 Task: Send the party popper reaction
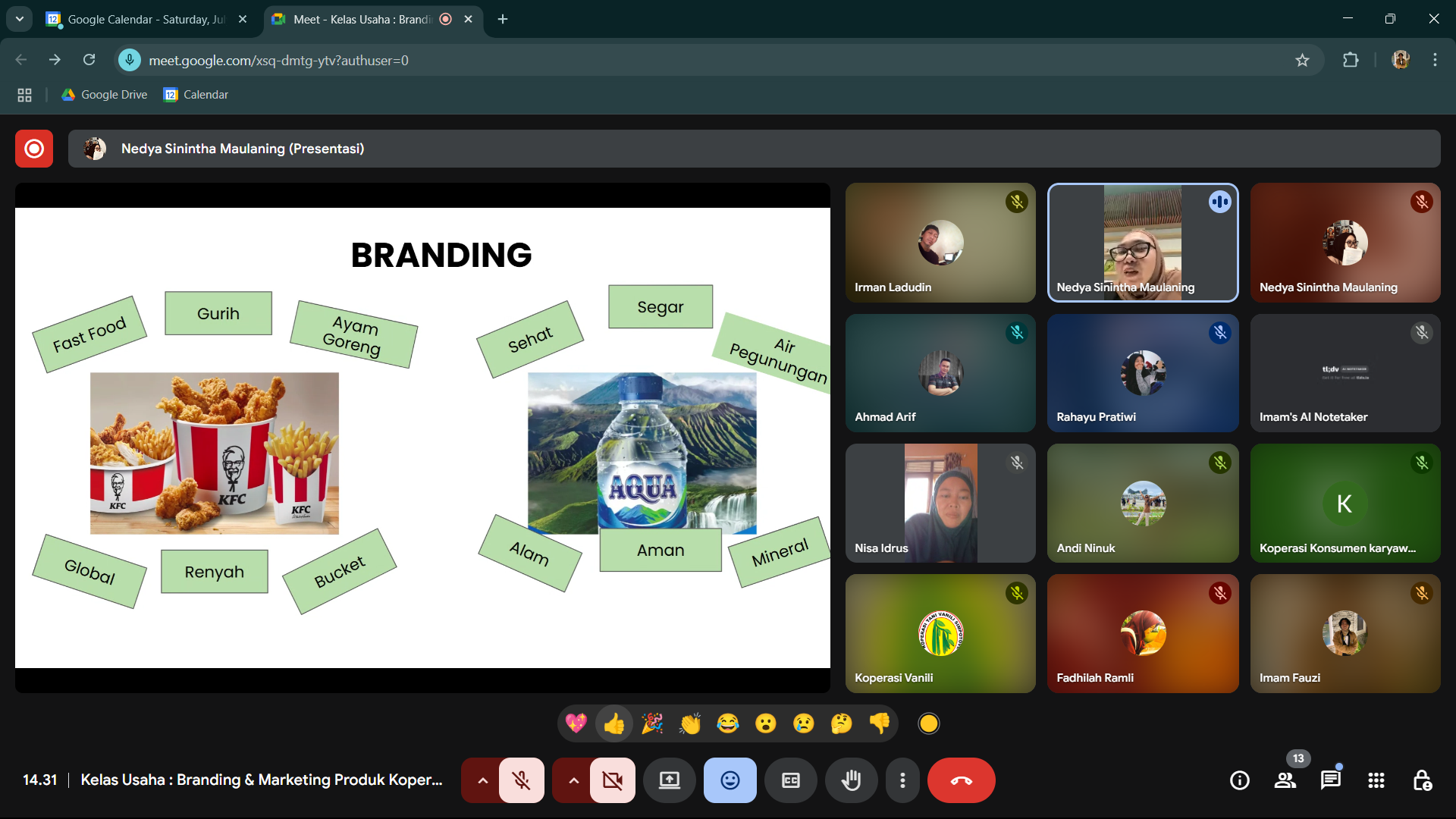pyautogui.click(x=652, y=723)
